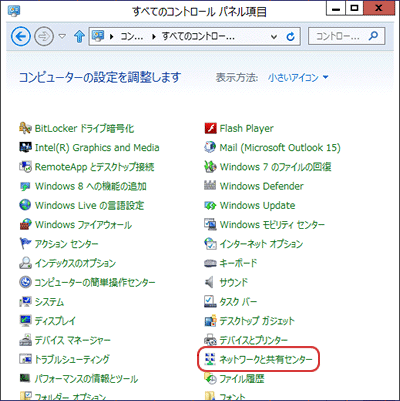The image size is (400, 401).
Task: Click the インデックスのオプション icon
Action: tap(25, 263)
